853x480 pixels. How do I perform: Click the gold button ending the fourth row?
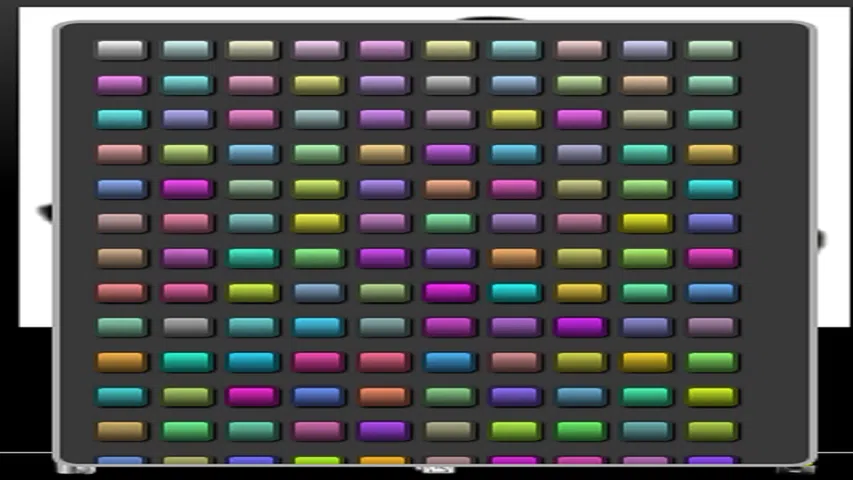pyautogui.click(x=711, y=154)
